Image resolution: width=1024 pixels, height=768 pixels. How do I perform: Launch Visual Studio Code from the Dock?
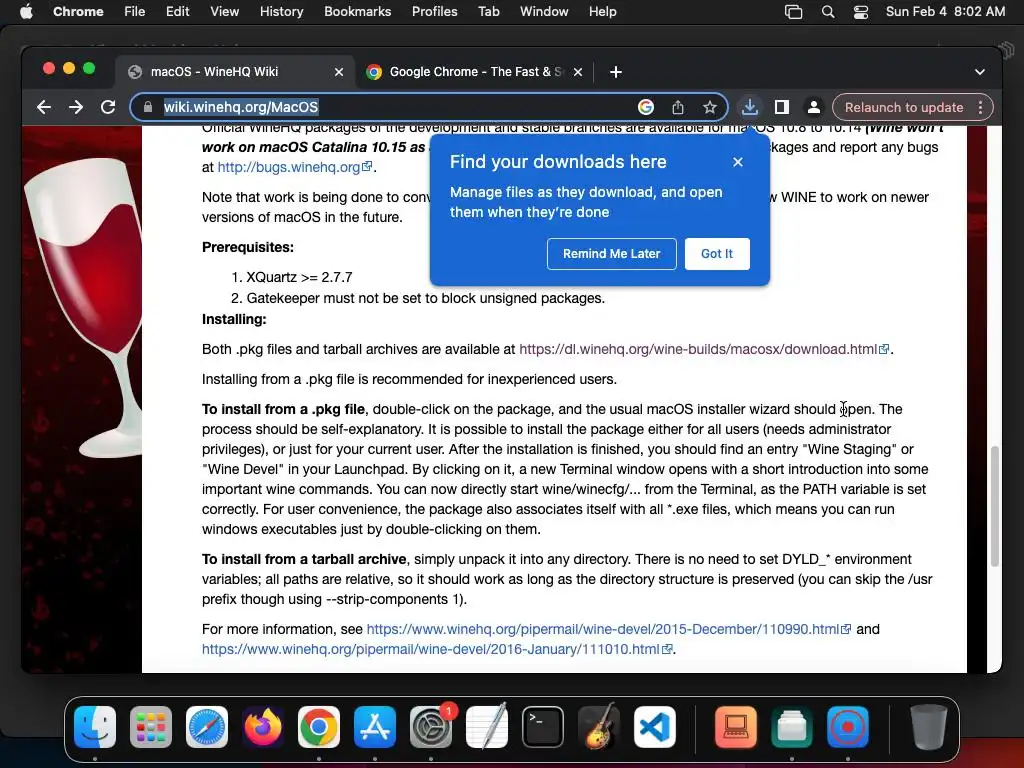[655, 727]
